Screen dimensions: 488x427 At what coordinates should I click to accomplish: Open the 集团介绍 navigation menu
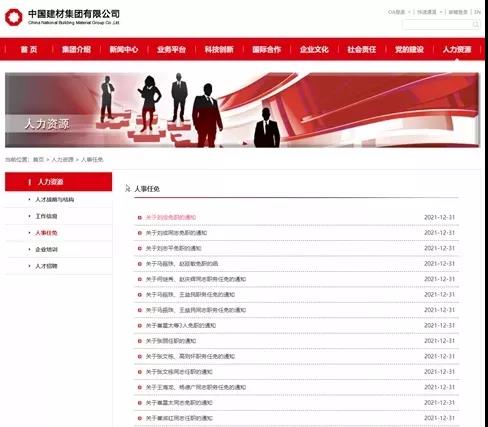coord(76,49)
